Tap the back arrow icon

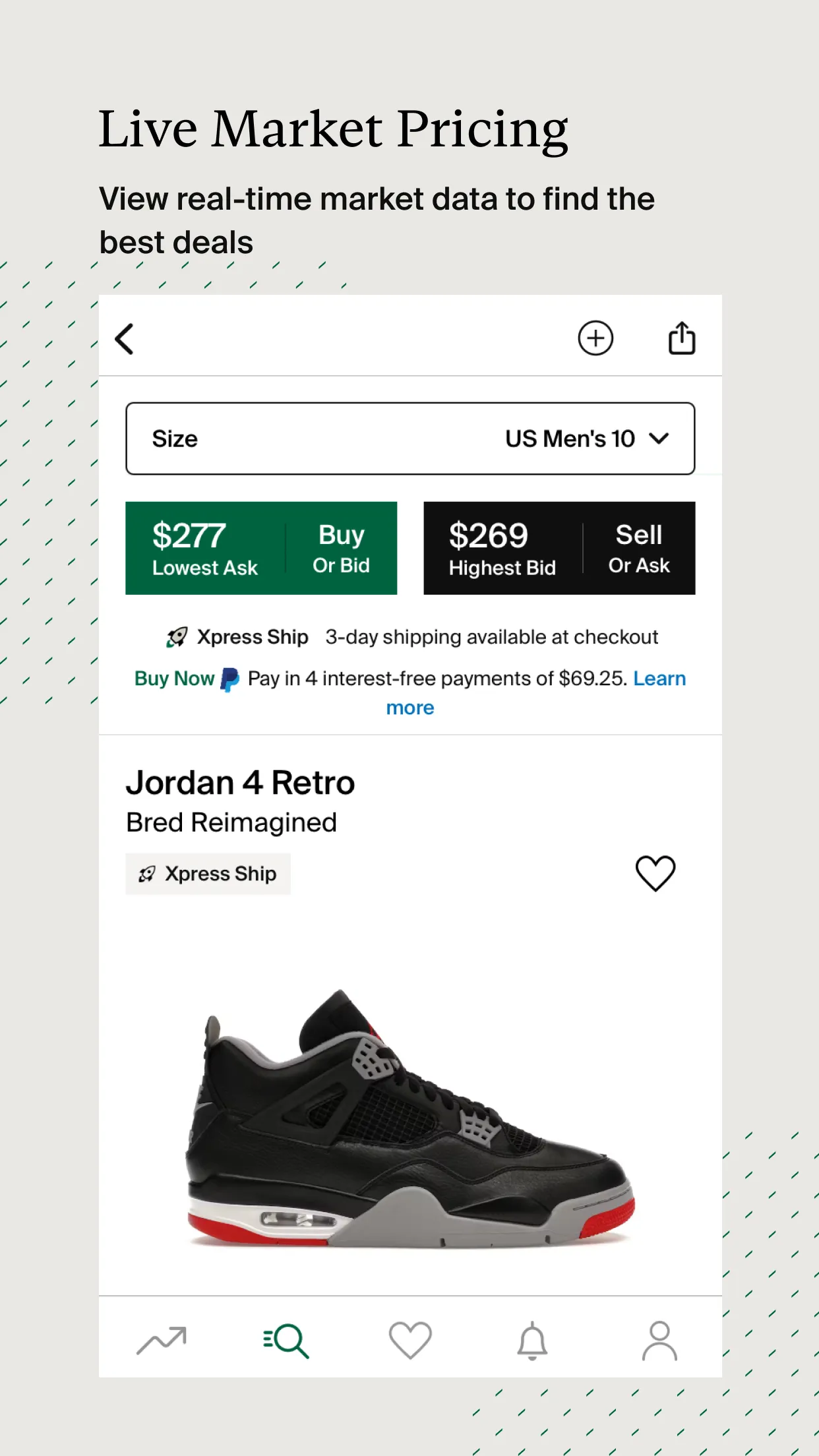click(x=125, y=339)
